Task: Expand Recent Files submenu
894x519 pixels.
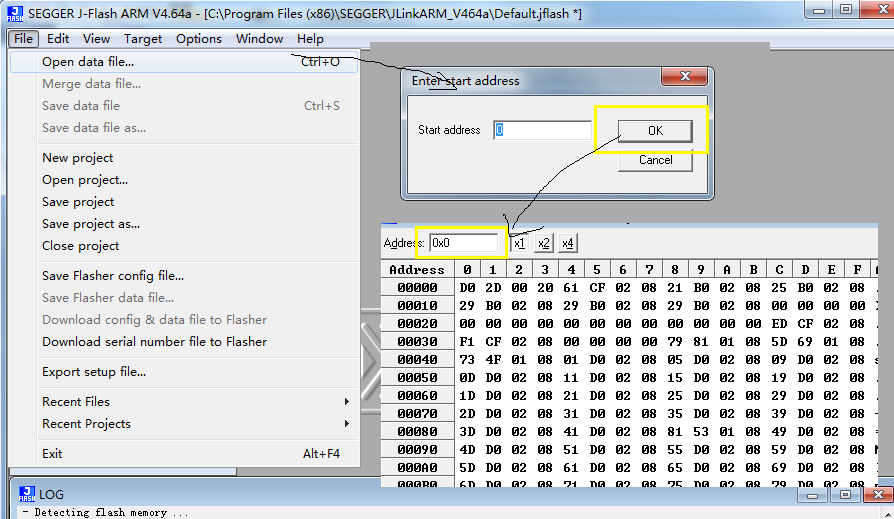Action: pyautogui.click(x=184, y=402)
